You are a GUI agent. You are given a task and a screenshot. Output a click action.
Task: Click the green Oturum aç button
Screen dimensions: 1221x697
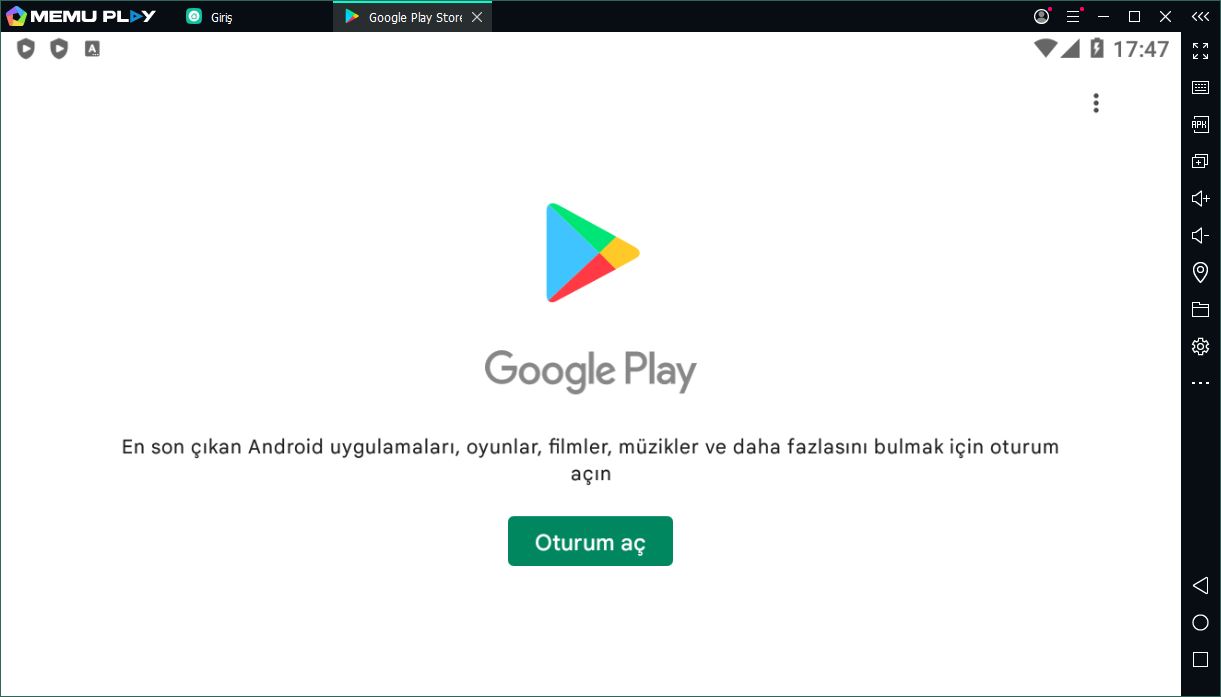pyautogui.click(x=590, y=541)
